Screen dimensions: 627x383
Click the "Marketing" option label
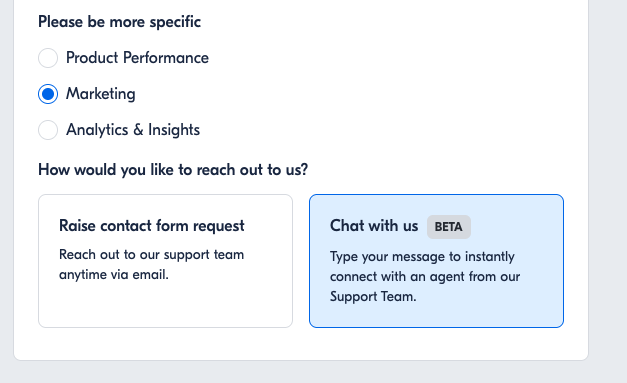click(x=101, y=94)
